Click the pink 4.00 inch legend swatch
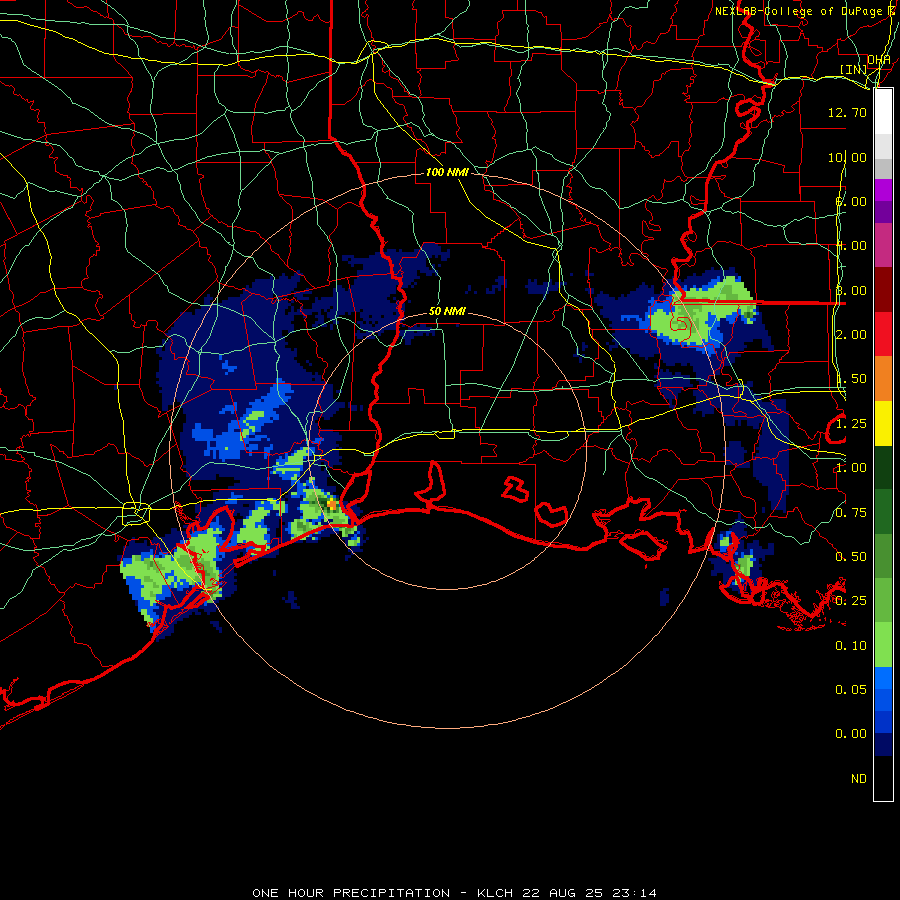 tap(883, 246)
